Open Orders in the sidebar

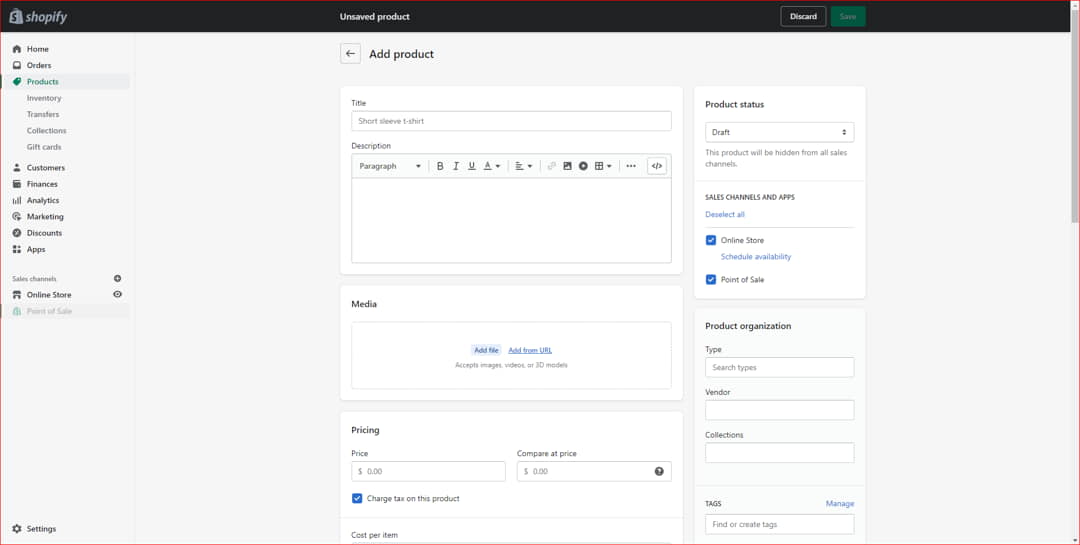[39, 65]
